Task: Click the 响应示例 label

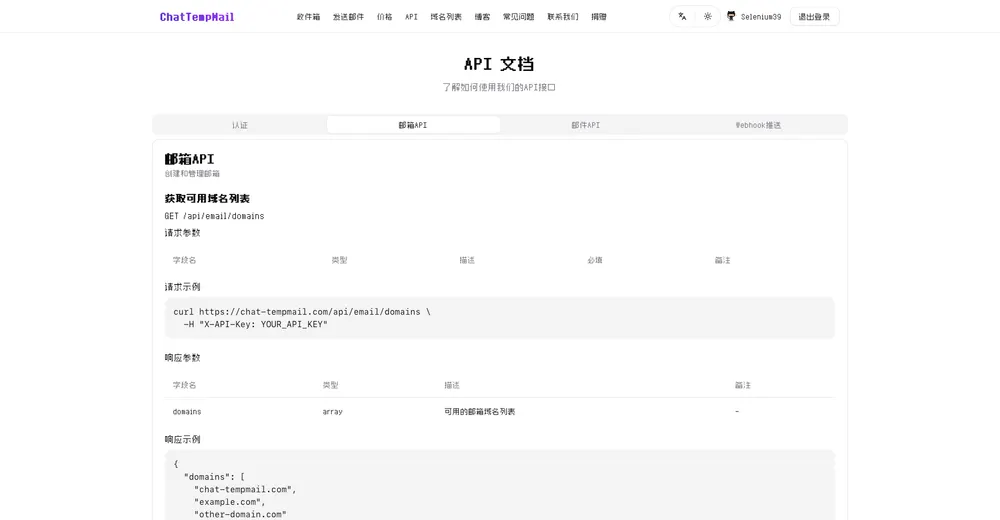Action: point(182,440)
